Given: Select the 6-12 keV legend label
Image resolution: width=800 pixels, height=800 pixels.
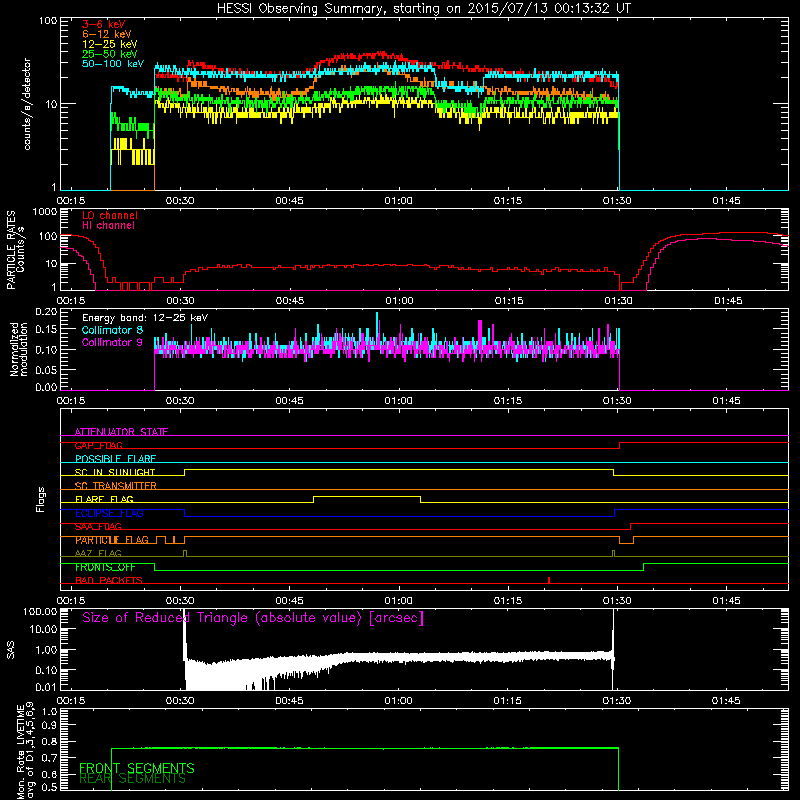Looking at the screenshot, I should click(x=107, y=34).
